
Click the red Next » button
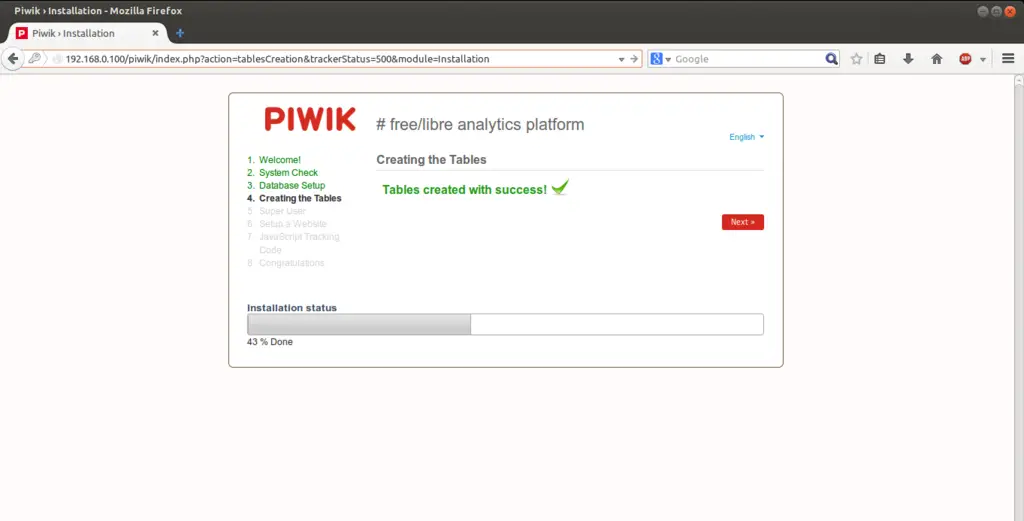point(743,222)
